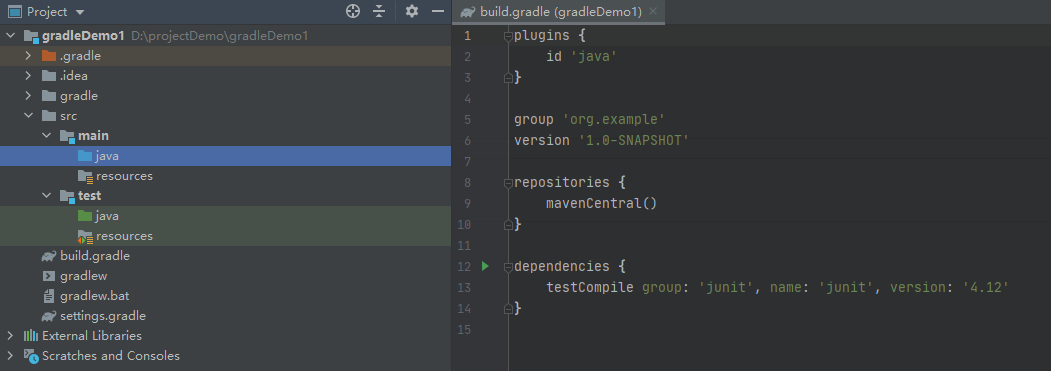This screenshot has width=1051, height=371.
Task: Click fold end marker at line 3
Action: pos(508,78)
